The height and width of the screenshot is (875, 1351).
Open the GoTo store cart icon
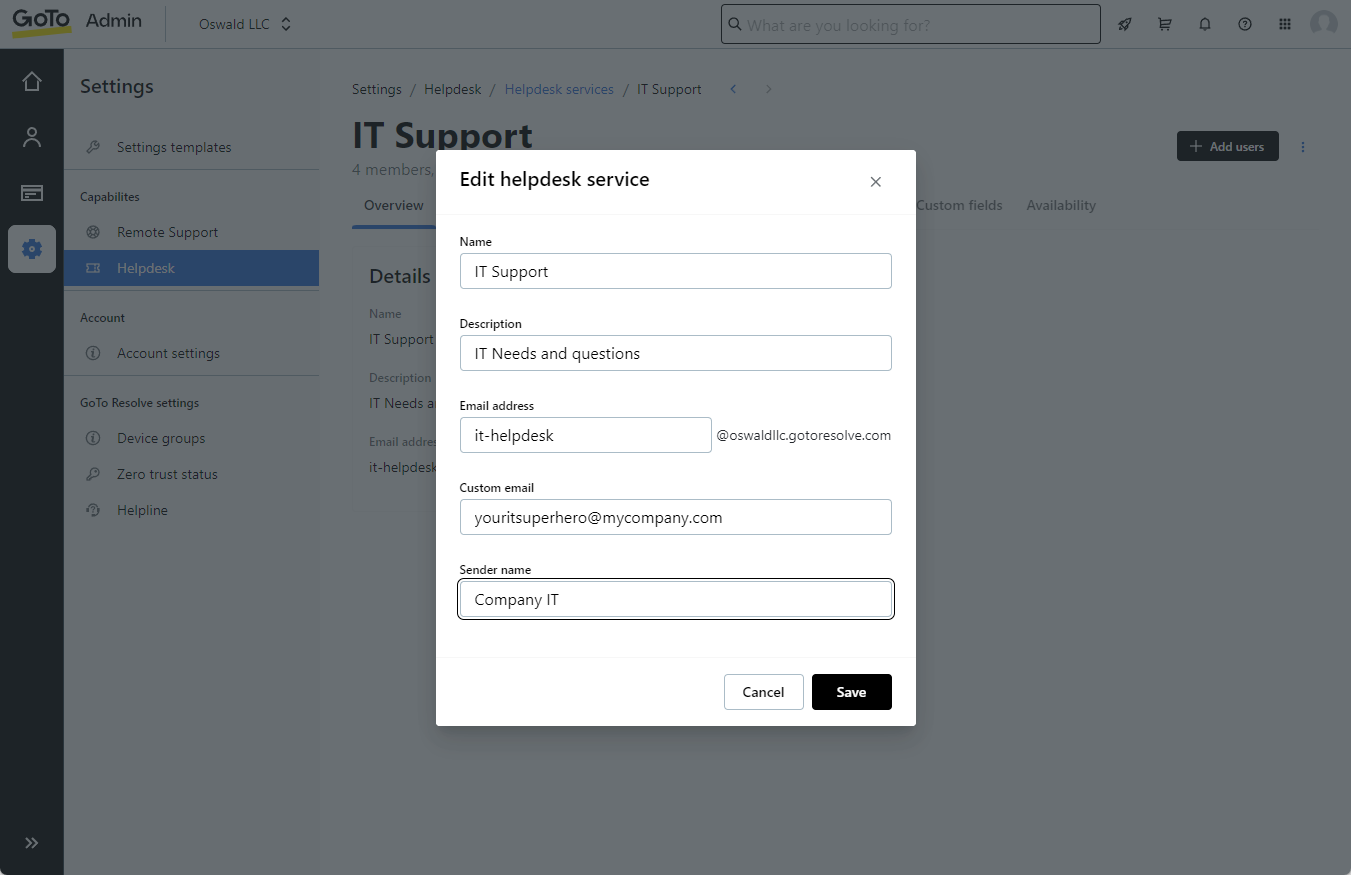(1164, 24)
